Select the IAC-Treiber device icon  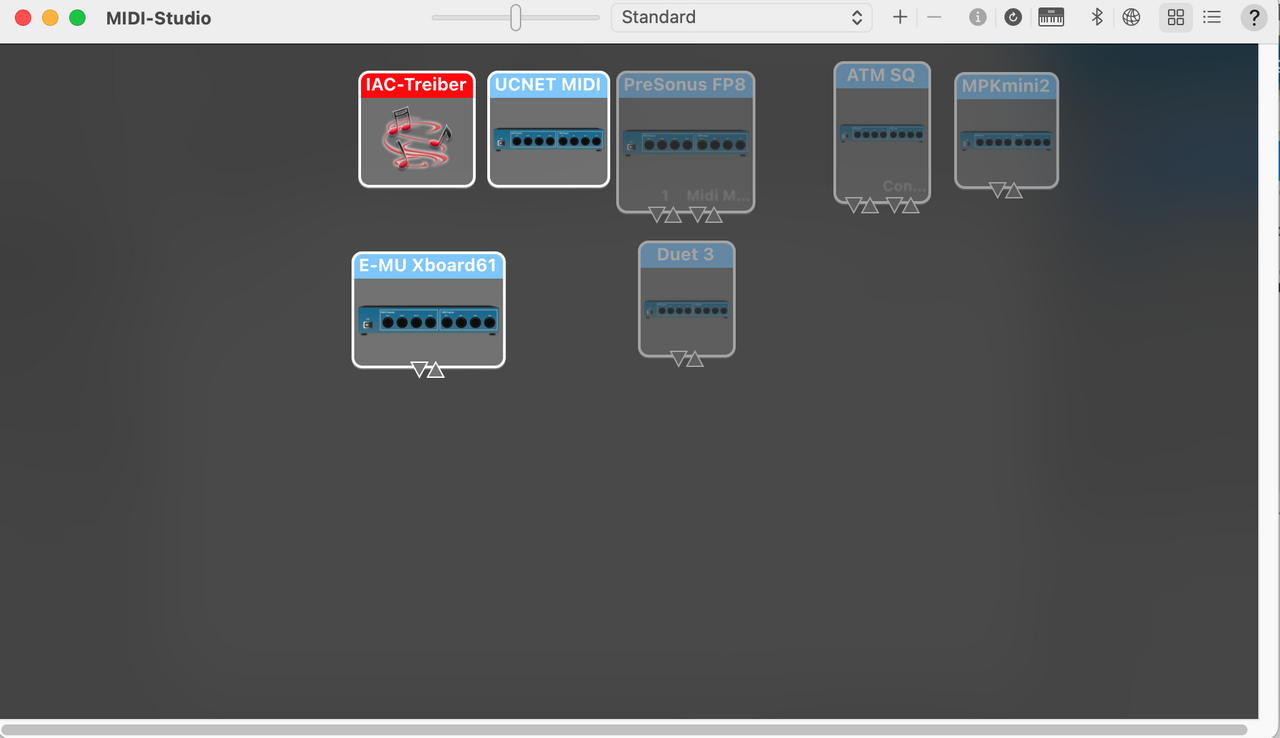(x=417, y=139)
